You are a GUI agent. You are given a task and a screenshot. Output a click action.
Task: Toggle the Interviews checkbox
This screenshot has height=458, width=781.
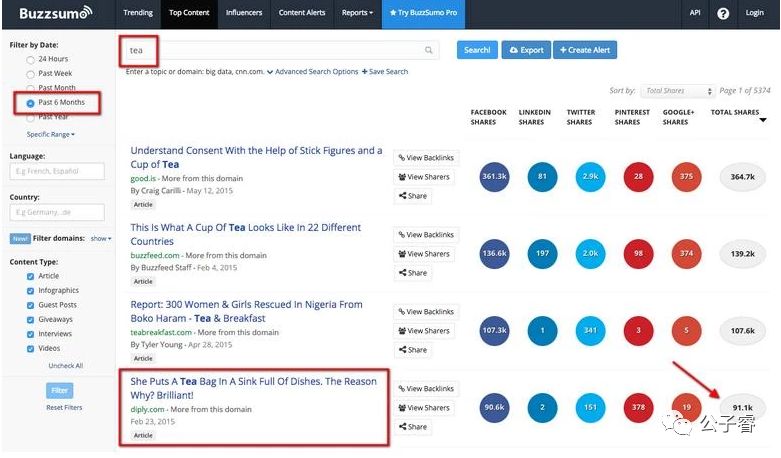point(30,334)
